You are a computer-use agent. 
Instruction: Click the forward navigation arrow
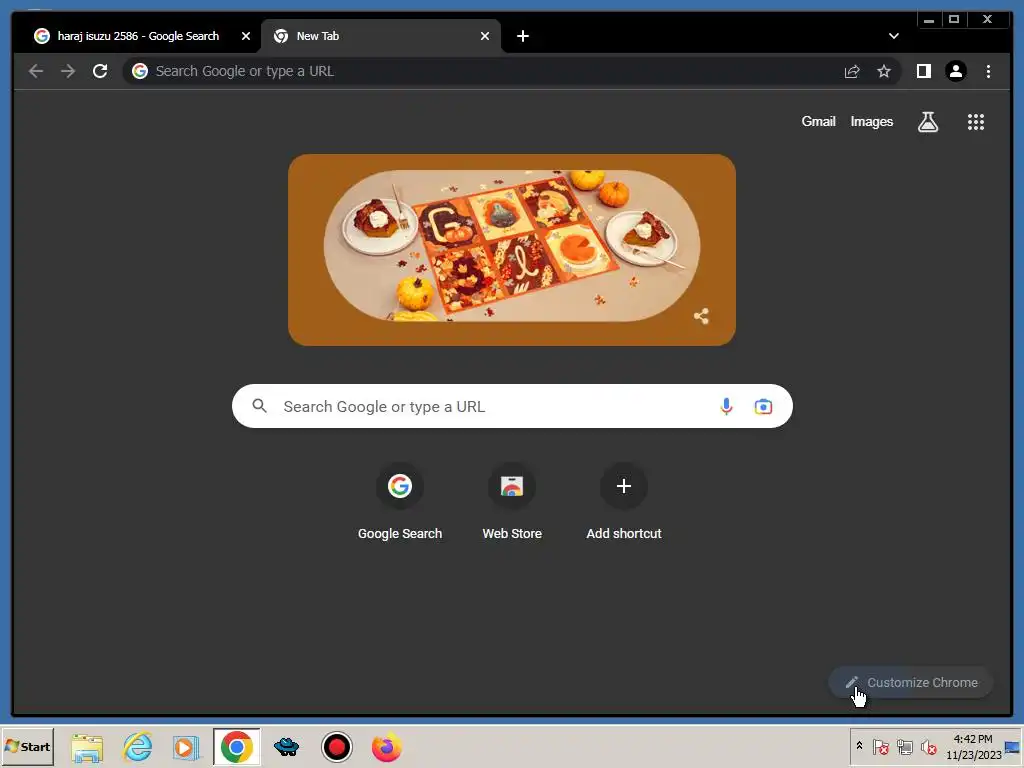point(68,71)
